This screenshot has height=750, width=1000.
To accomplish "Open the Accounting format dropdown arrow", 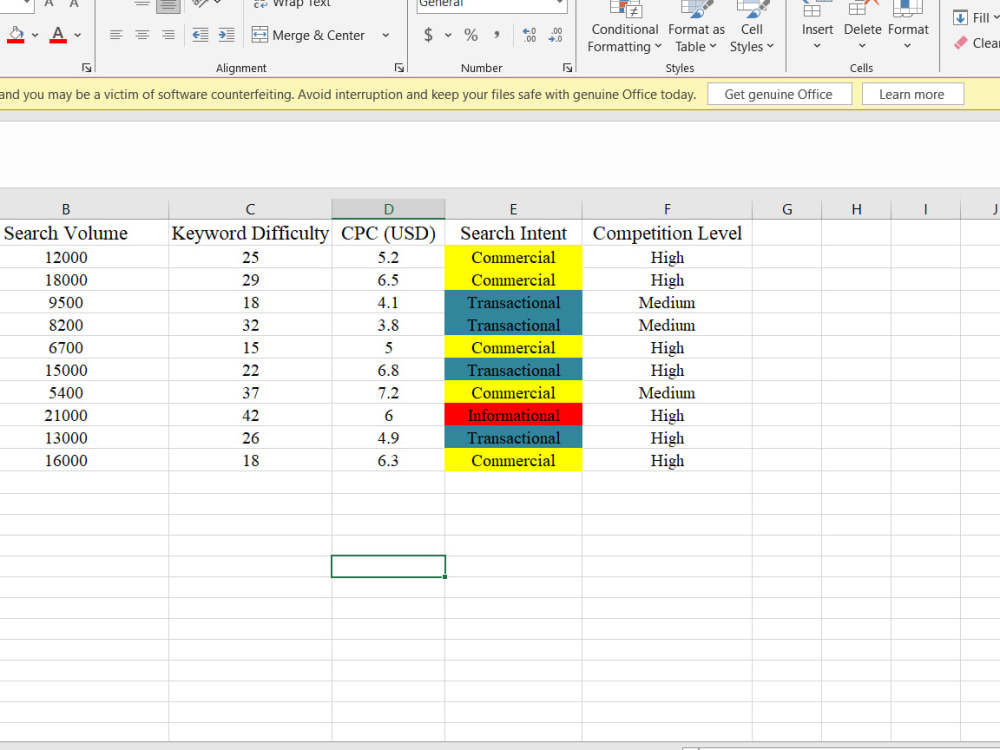I will tap(448, 35).
